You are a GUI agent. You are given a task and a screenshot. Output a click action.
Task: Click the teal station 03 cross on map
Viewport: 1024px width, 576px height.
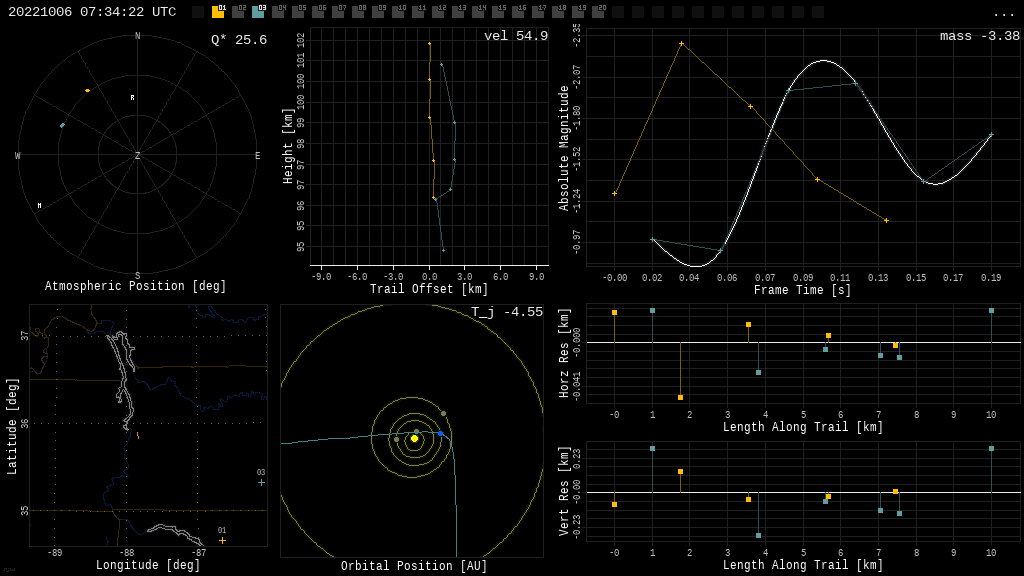262,482
